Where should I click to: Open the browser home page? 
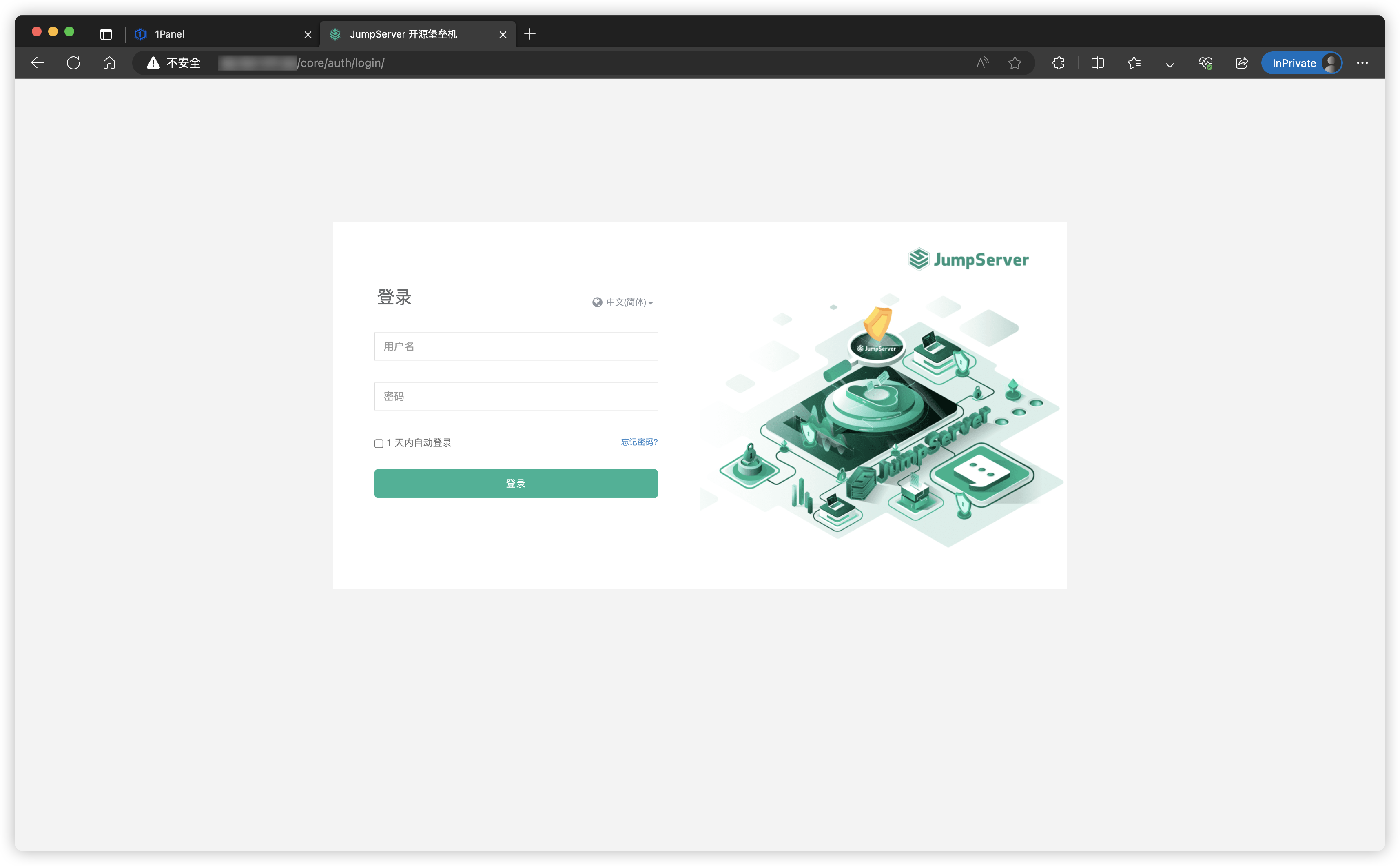click(109, 63)
